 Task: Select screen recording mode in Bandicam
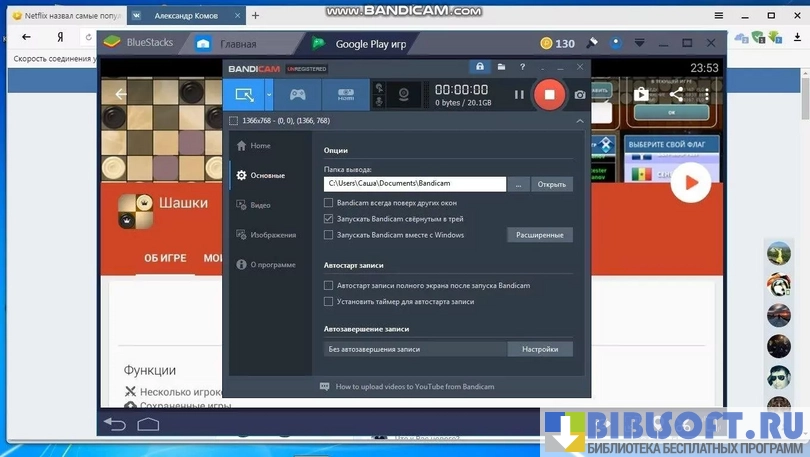point(242,95)
